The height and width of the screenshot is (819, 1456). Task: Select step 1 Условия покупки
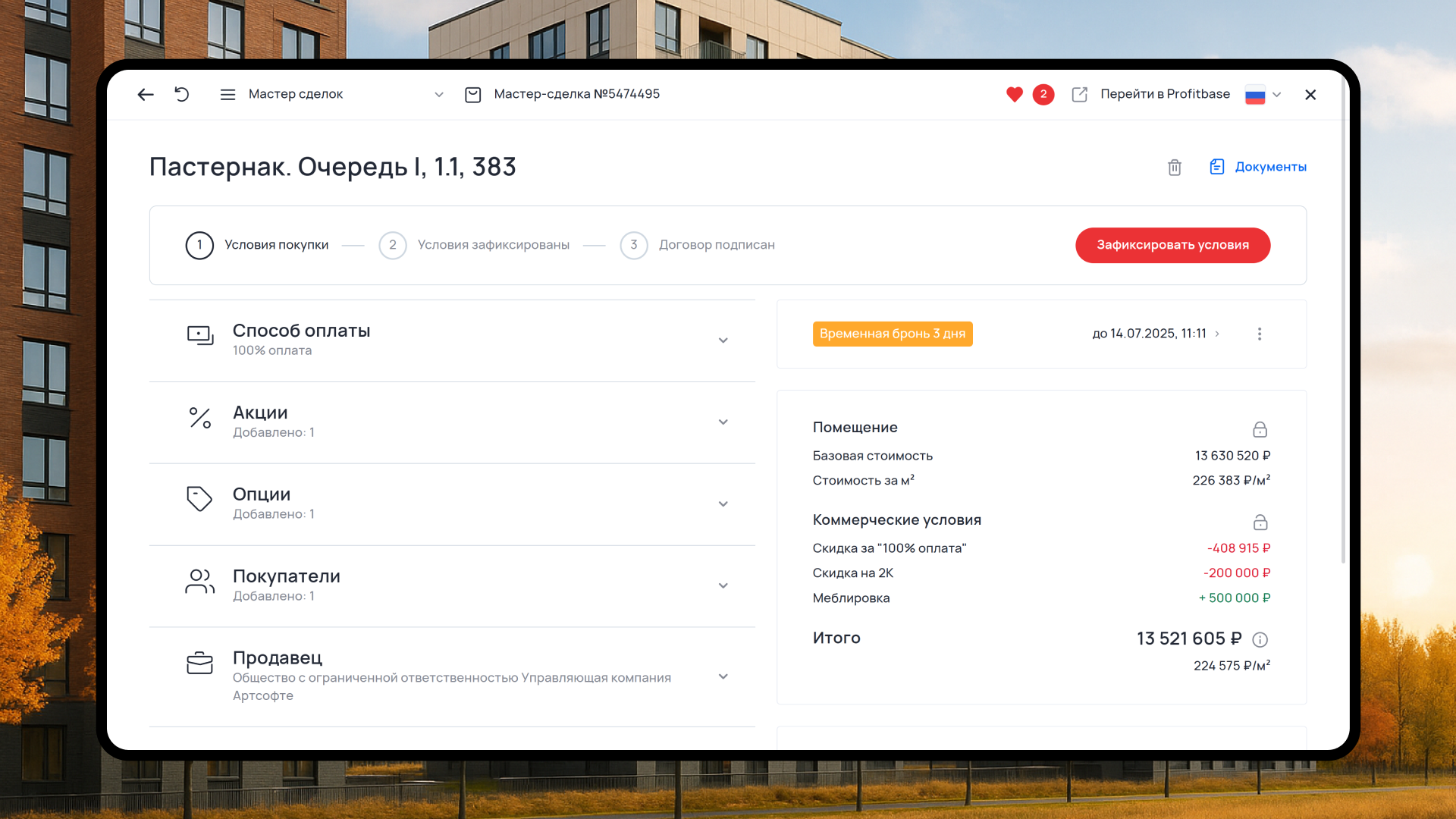coord(257,245)
